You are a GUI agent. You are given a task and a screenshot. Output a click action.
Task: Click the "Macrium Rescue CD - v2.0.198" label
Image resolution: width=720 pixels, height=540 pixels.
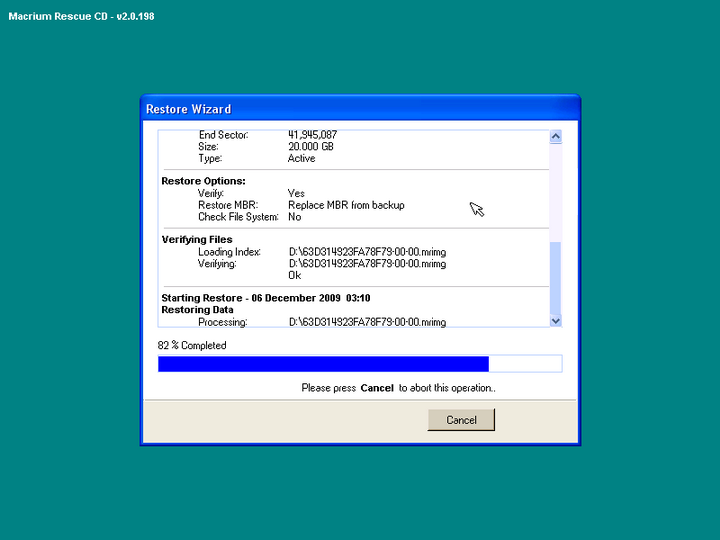[x=81, y=16]
